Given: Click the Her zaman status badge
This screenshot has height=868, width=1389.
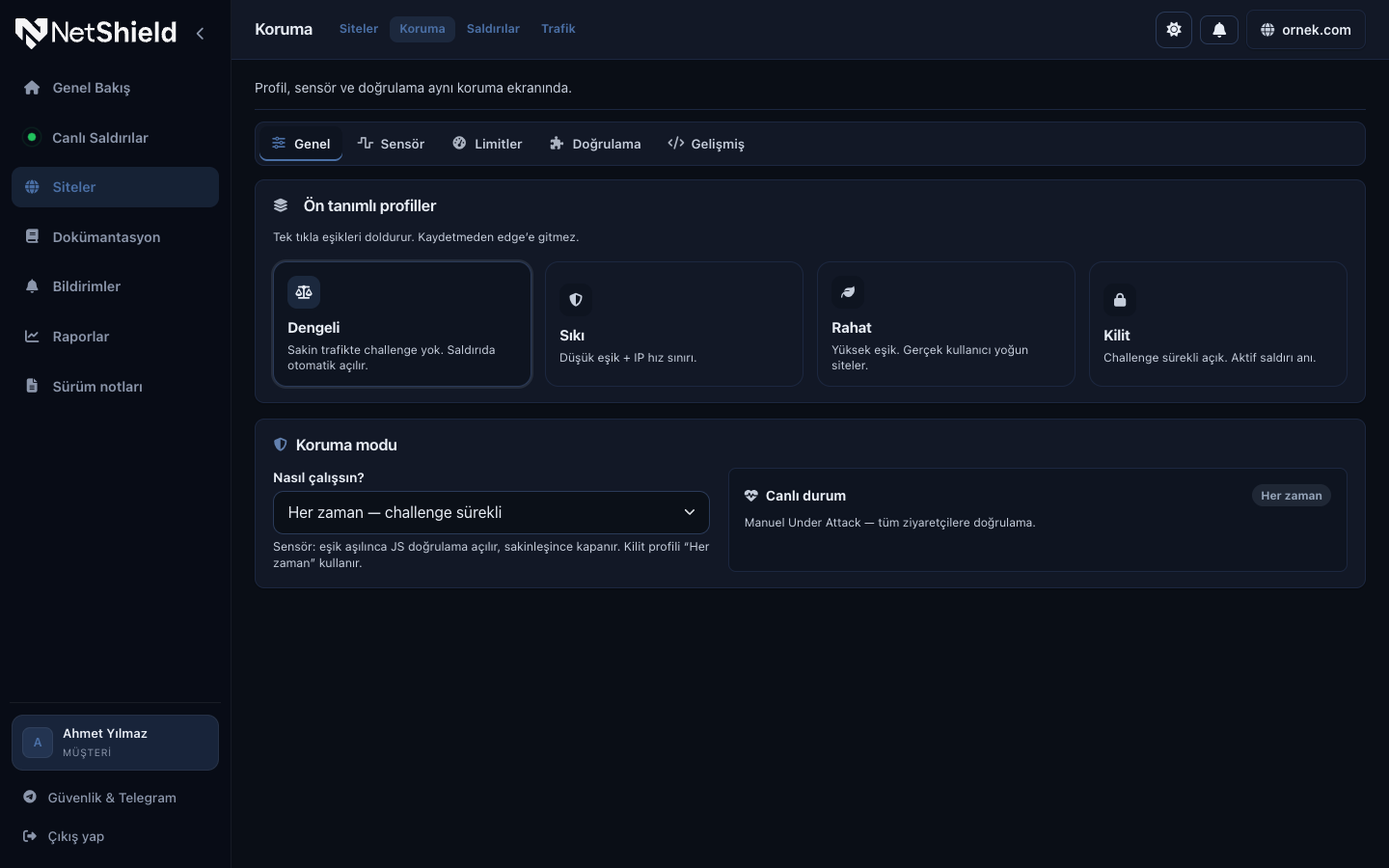Looking at the screenshot, I should coord(1292,496).
